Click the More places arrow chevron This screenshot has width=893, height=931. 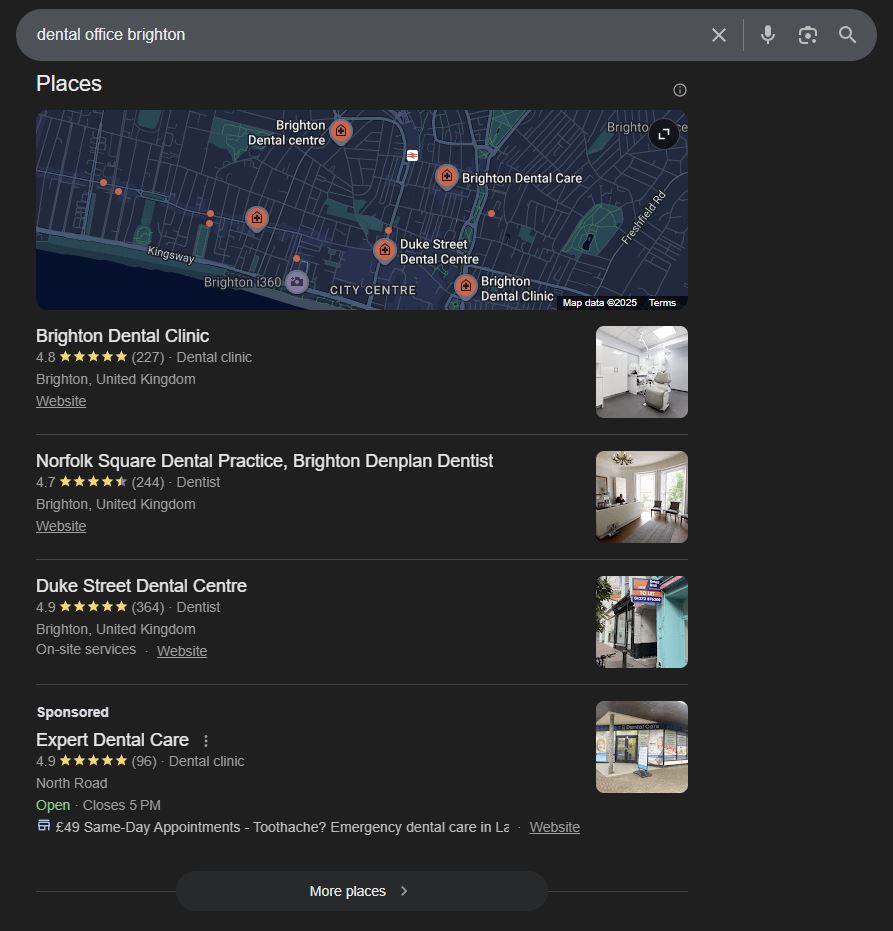click(x=404, y=891)
